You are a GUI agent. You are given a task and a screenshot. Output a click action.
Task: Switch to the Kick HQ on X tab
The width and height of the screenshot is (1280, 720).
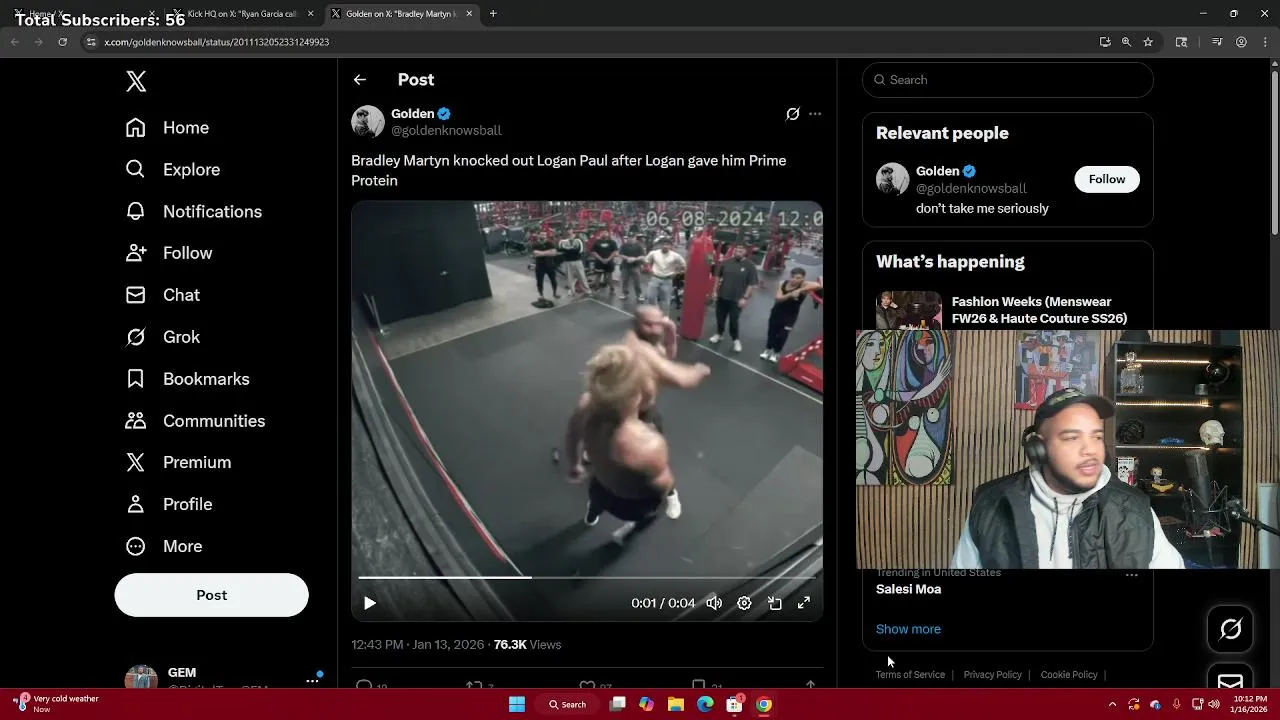click(243, 14)
